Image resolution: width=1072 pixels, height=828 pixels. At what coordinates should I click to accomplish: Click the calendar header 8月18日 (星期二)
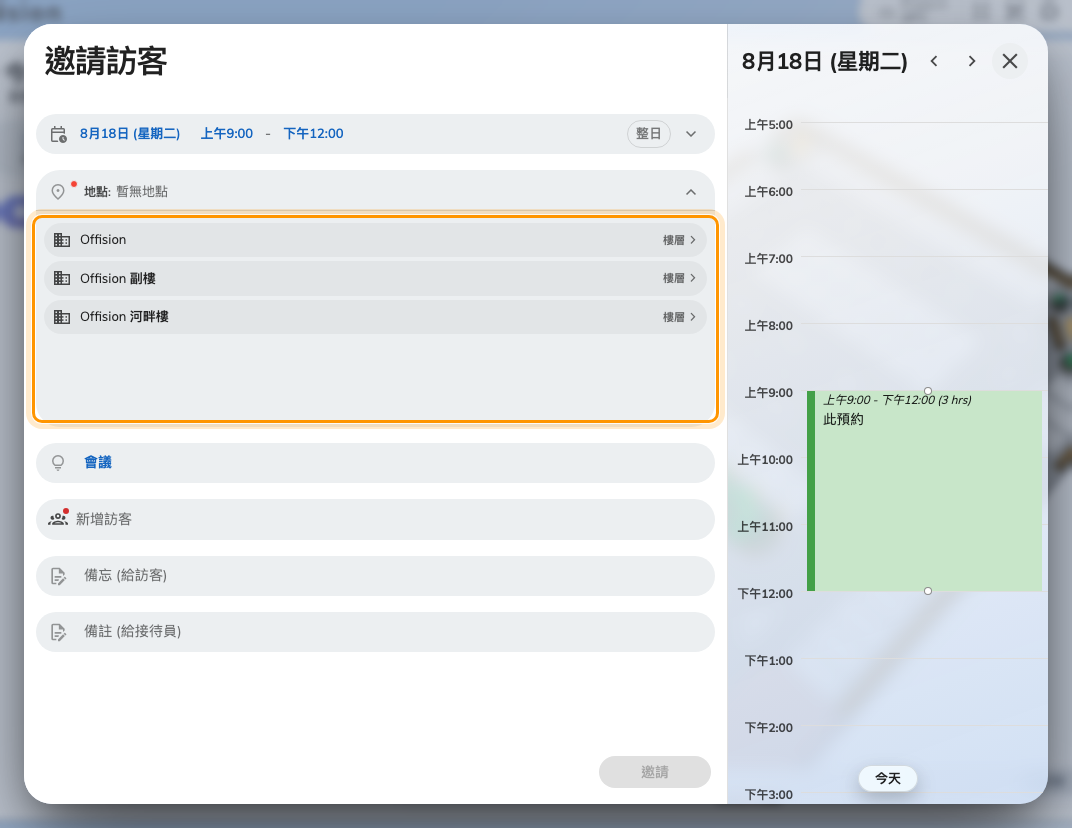(x=825, y=62)
